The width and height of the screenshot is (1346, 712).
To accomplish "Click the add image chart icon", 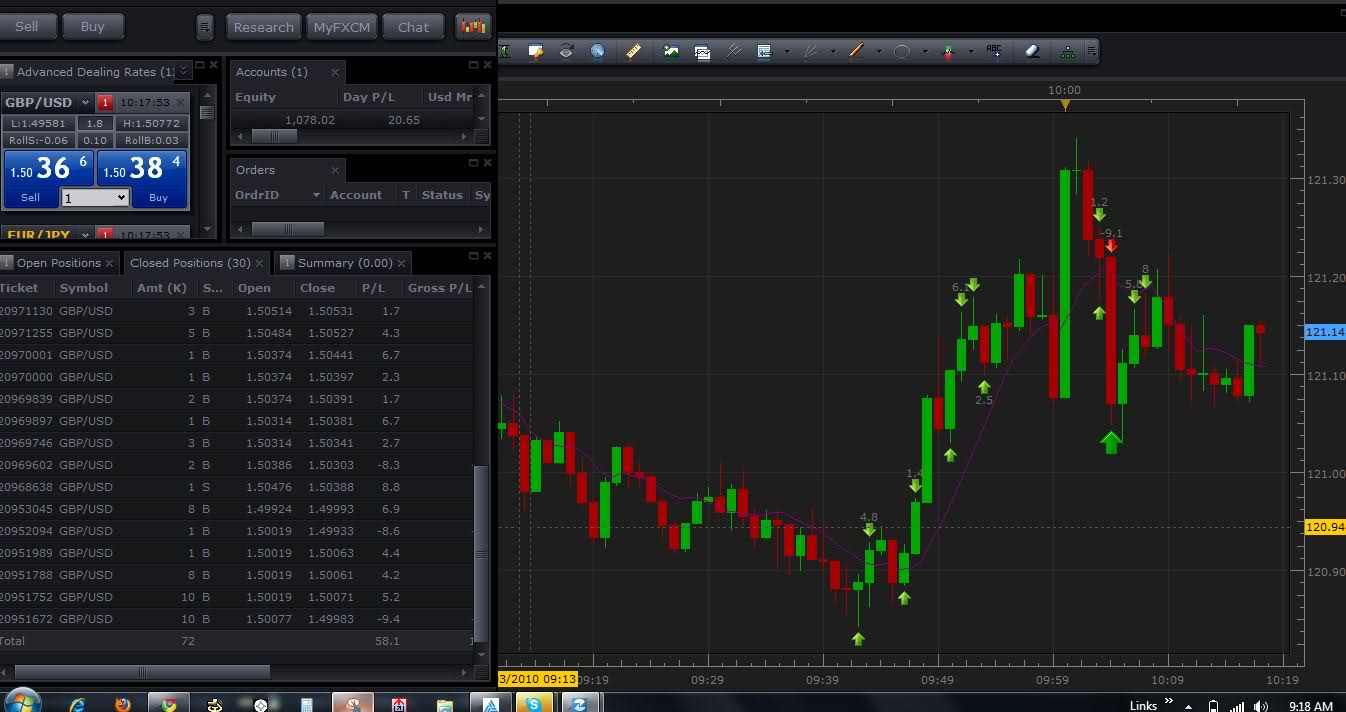I will click(x=671, y=51).
